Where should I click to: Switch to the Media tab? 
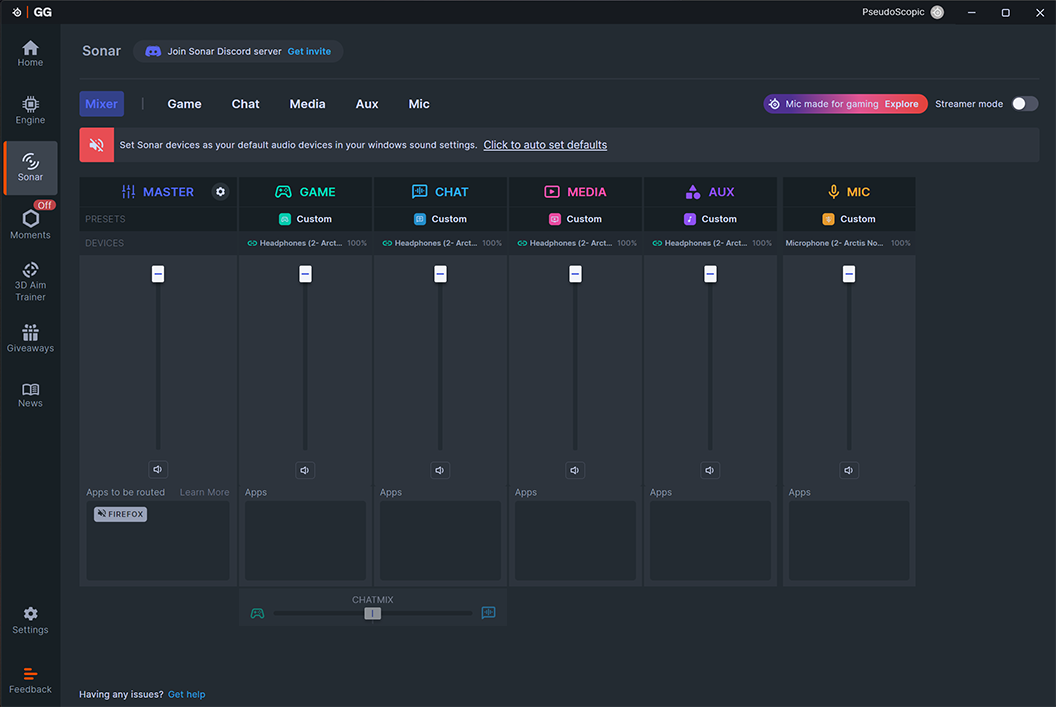(307, 104)
